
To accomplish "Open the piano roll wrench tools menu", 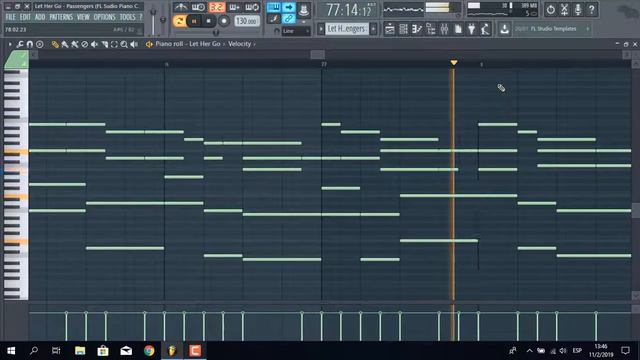I will (20, 44).
